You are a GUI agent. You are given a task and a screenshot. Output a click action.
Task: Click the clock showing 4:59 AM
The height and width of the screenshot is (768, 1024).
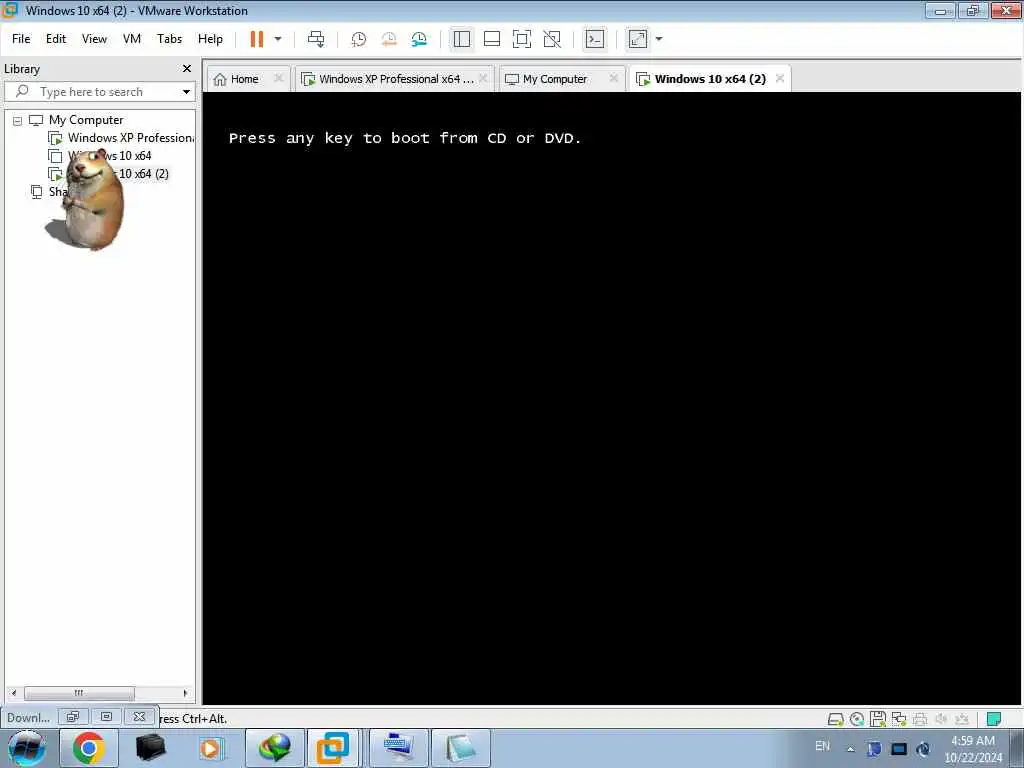(x=973, y=749)
